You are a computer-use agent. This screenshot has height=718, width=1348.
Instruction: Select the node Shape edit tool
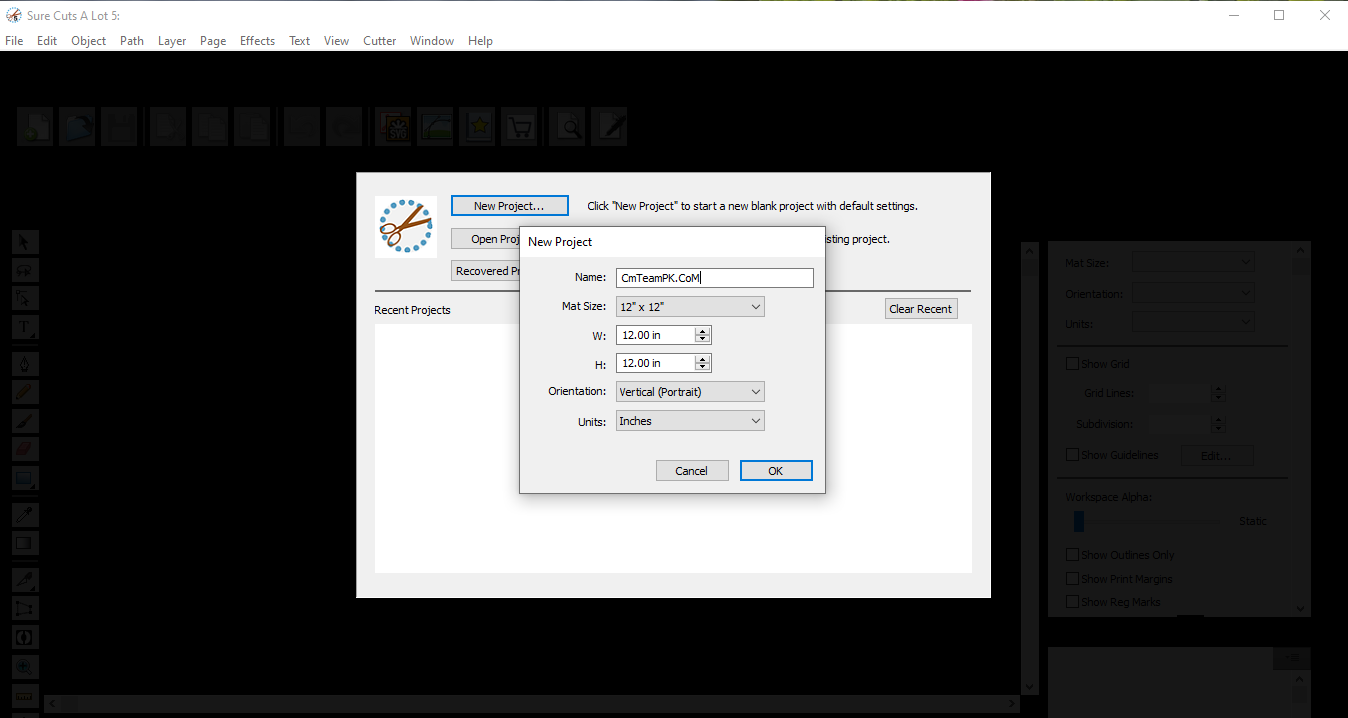coord(25,298)
